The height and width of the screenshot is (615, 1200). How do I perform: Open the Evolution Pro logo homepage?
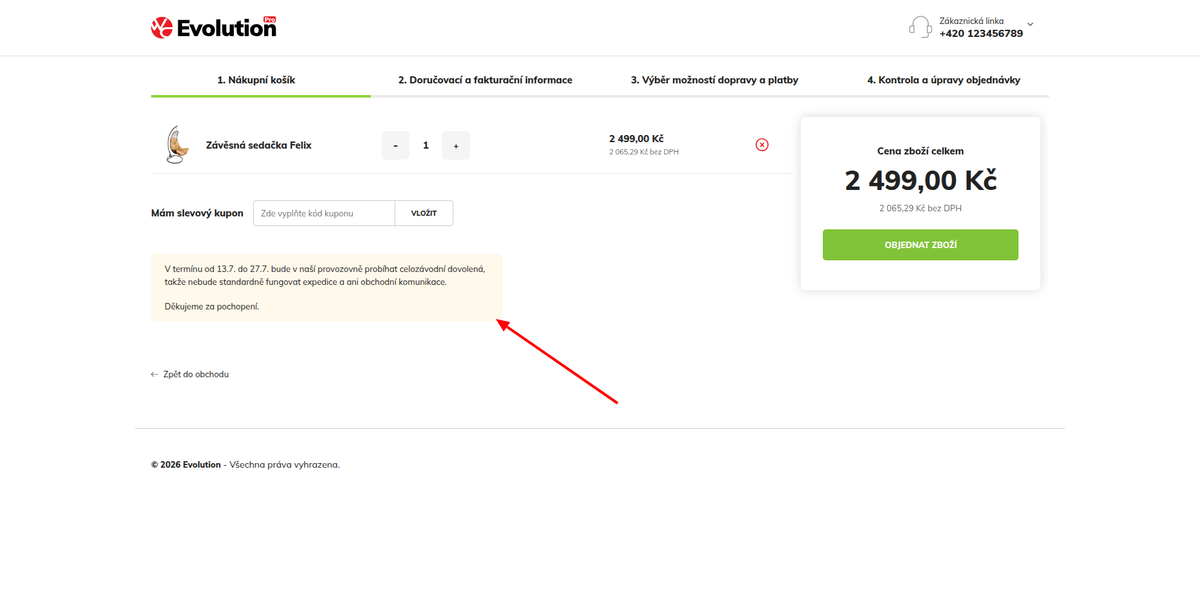[x=214, y=27]
